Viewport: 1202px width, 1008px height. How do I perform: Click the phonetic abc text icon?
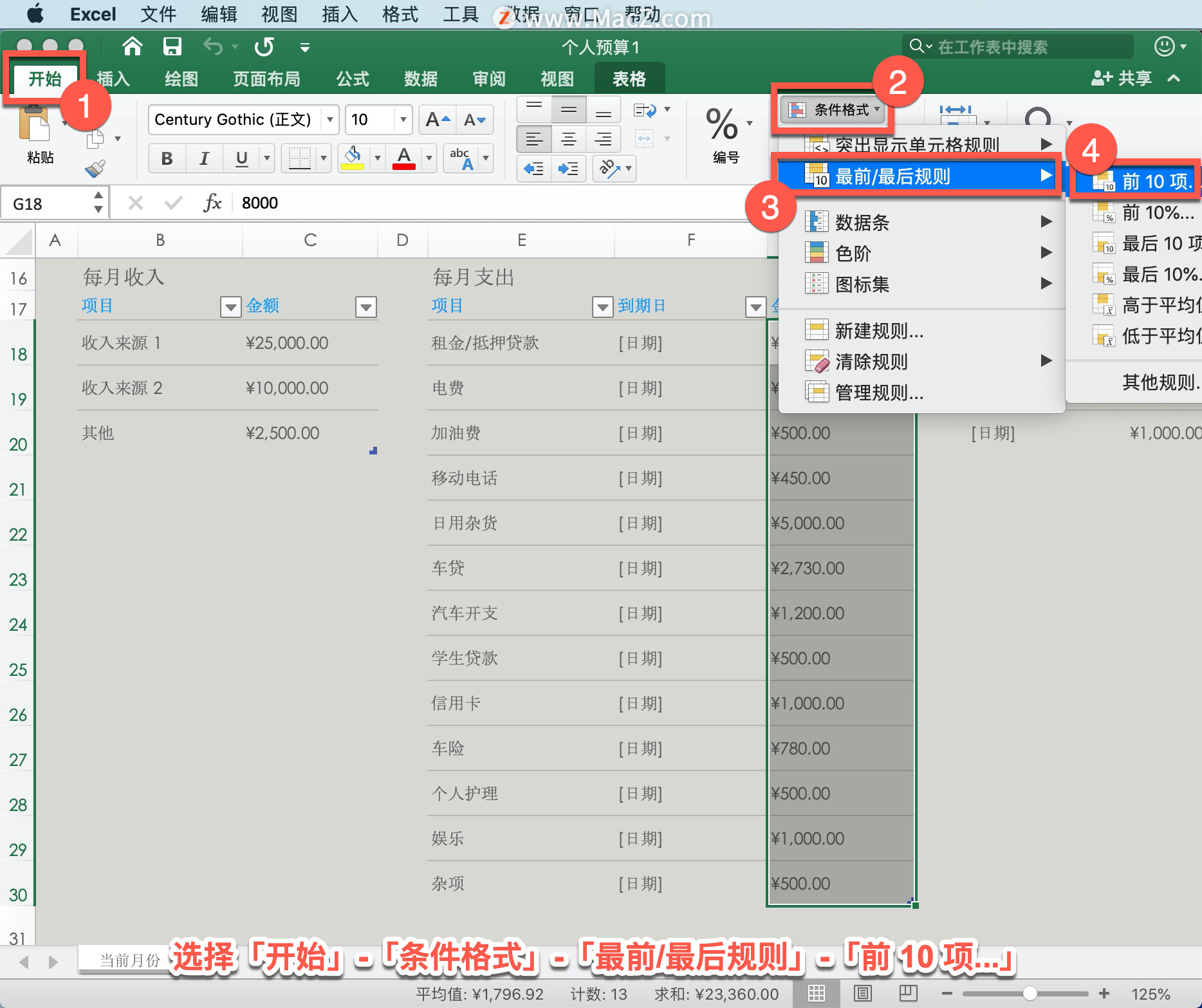pos(461,158)
